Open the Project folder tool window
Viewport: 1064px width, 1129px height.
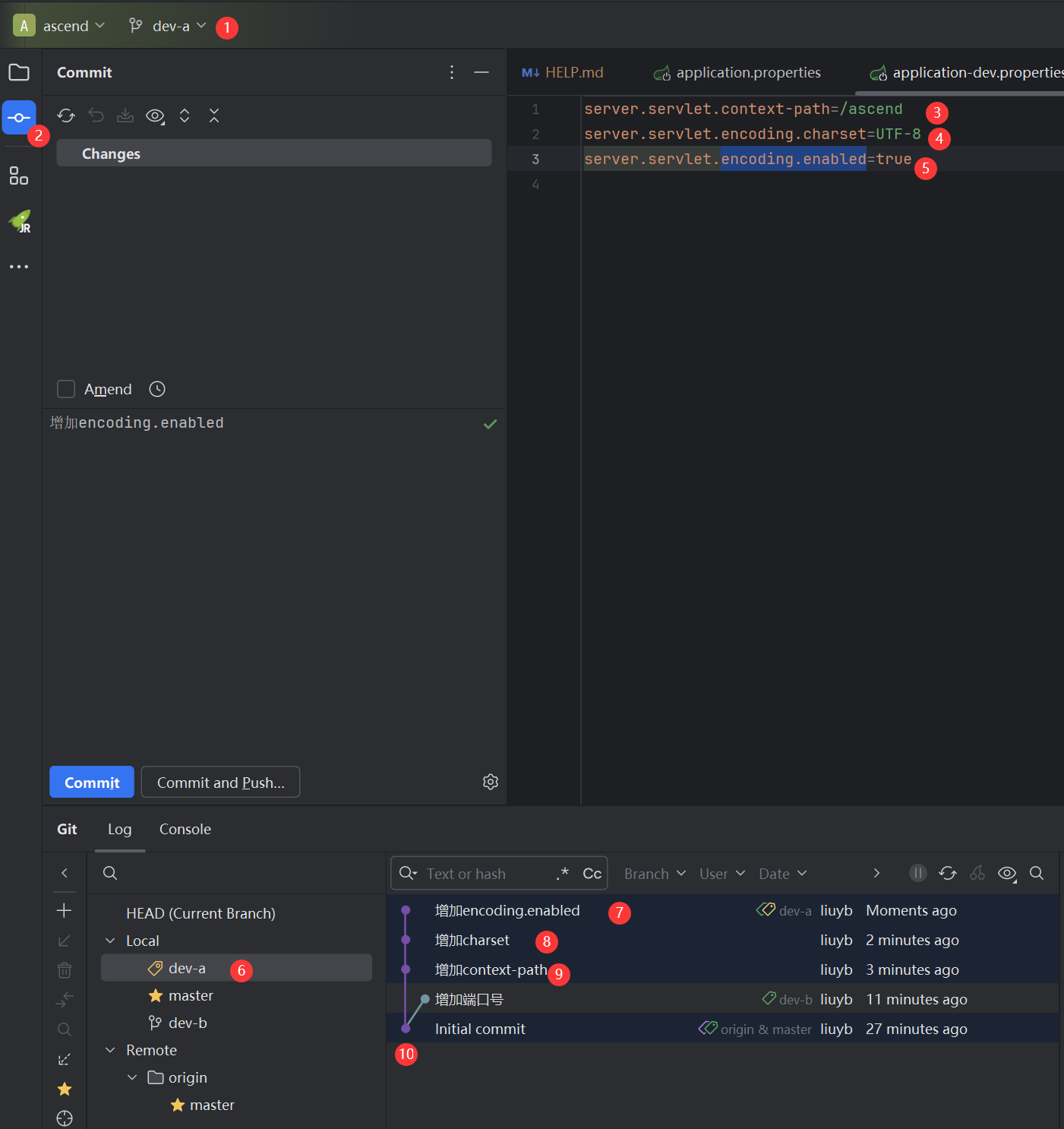pos(19,73)
